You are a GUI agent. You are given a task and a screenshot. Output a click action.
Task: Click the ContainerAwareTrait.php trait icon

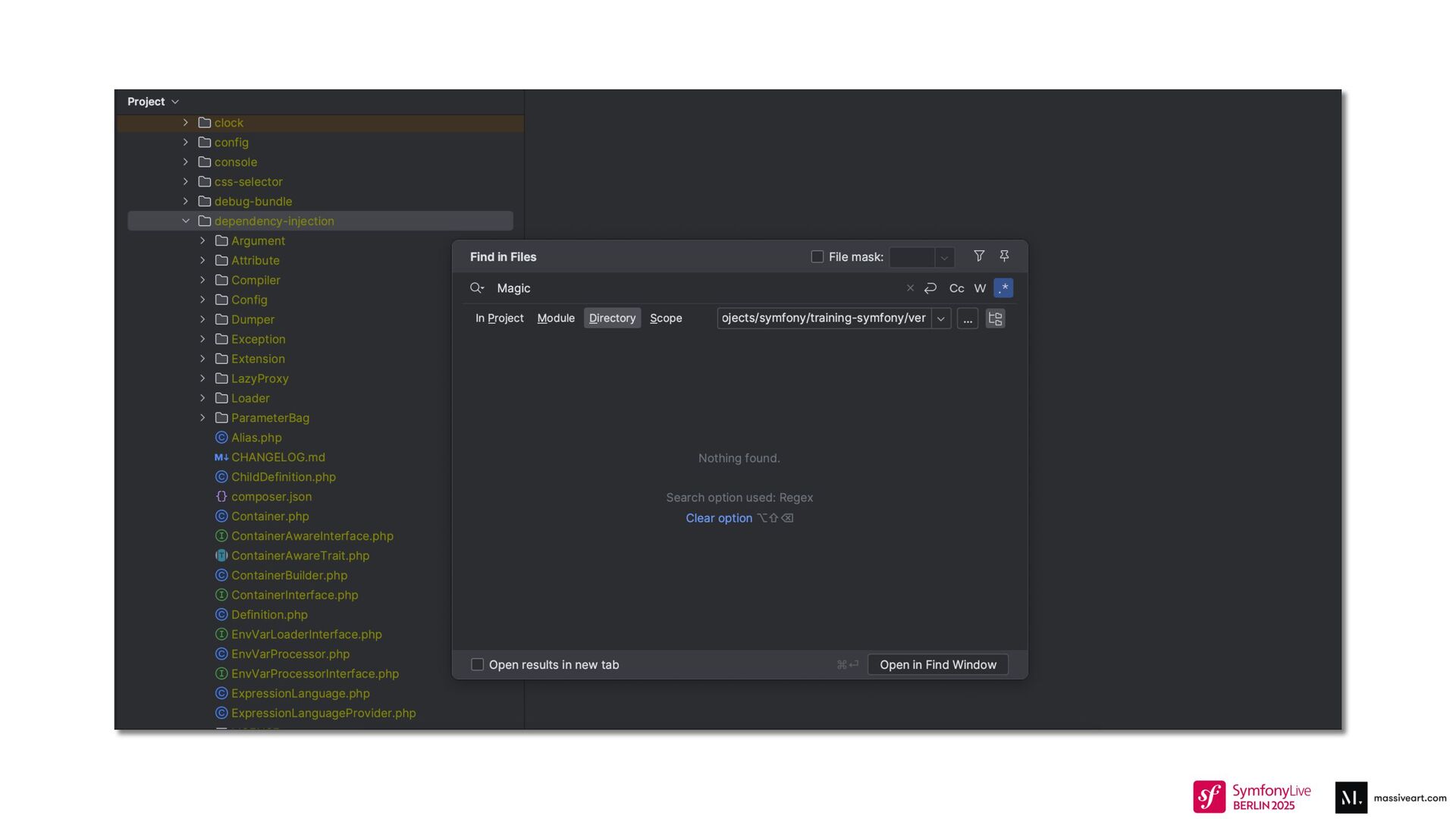point(221,556)
